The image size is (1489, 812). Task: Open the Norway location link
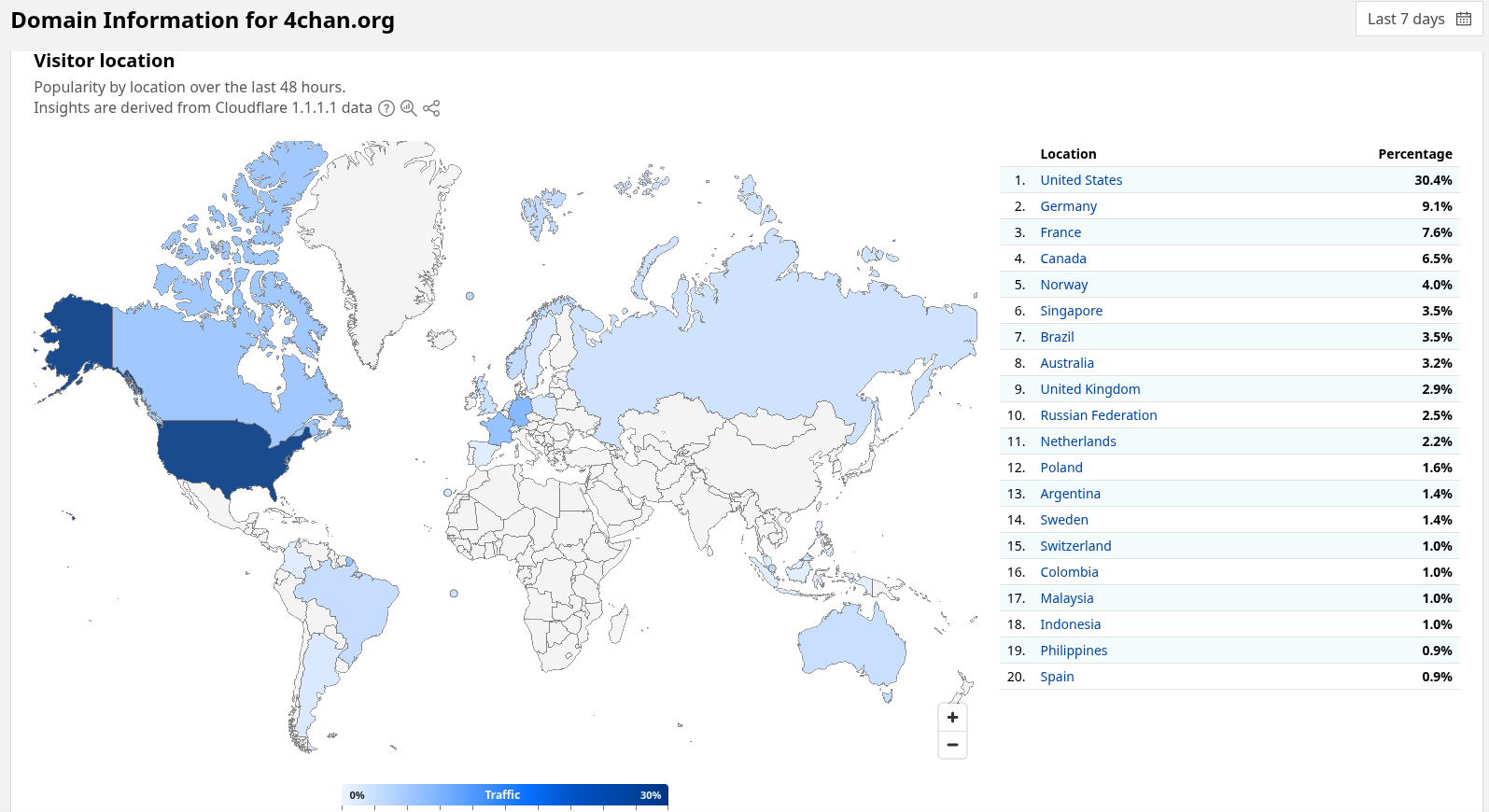pyautogui.click(x=1064, y=285)
